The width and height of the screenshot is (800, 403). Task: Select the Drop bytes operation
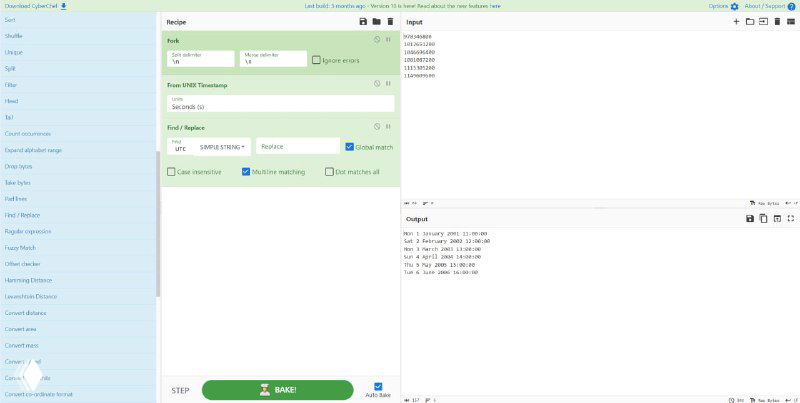click(78, 167)
